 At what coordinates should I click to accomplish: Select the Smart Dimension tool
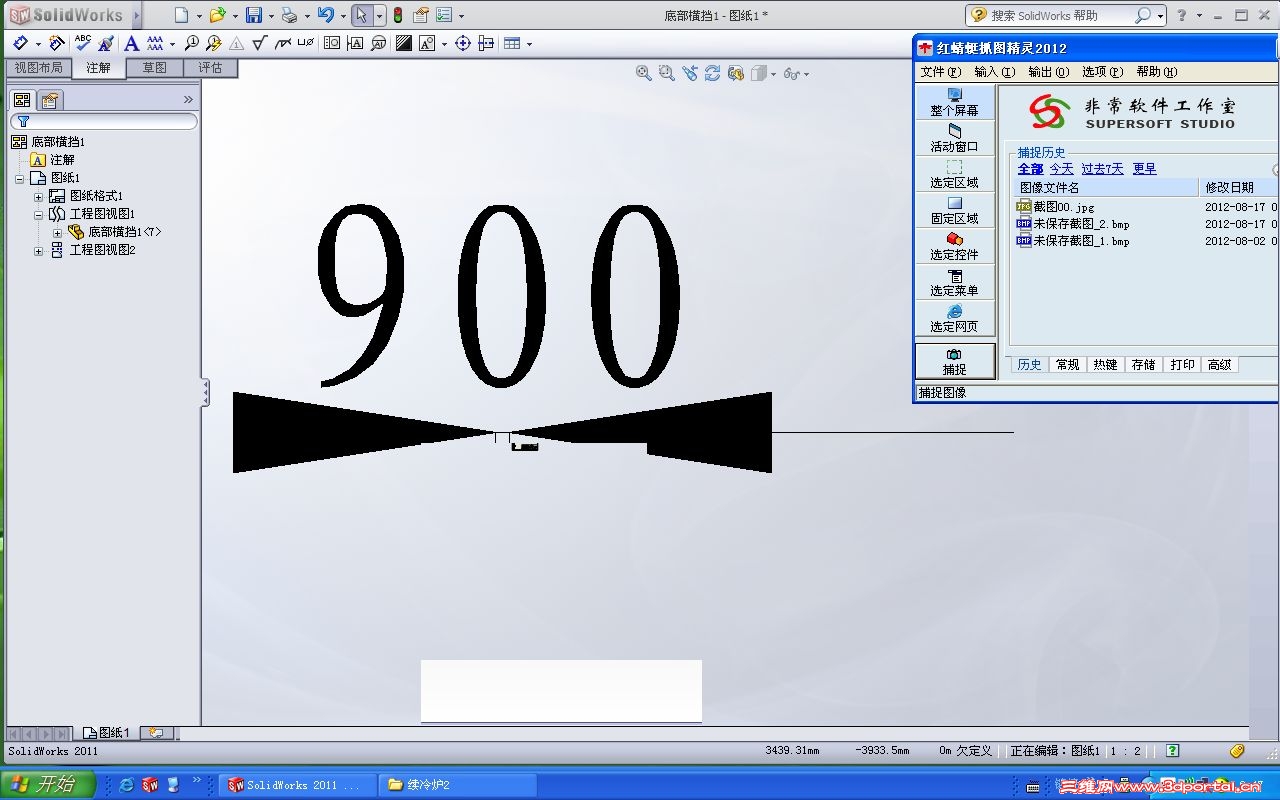click(21, 43)
